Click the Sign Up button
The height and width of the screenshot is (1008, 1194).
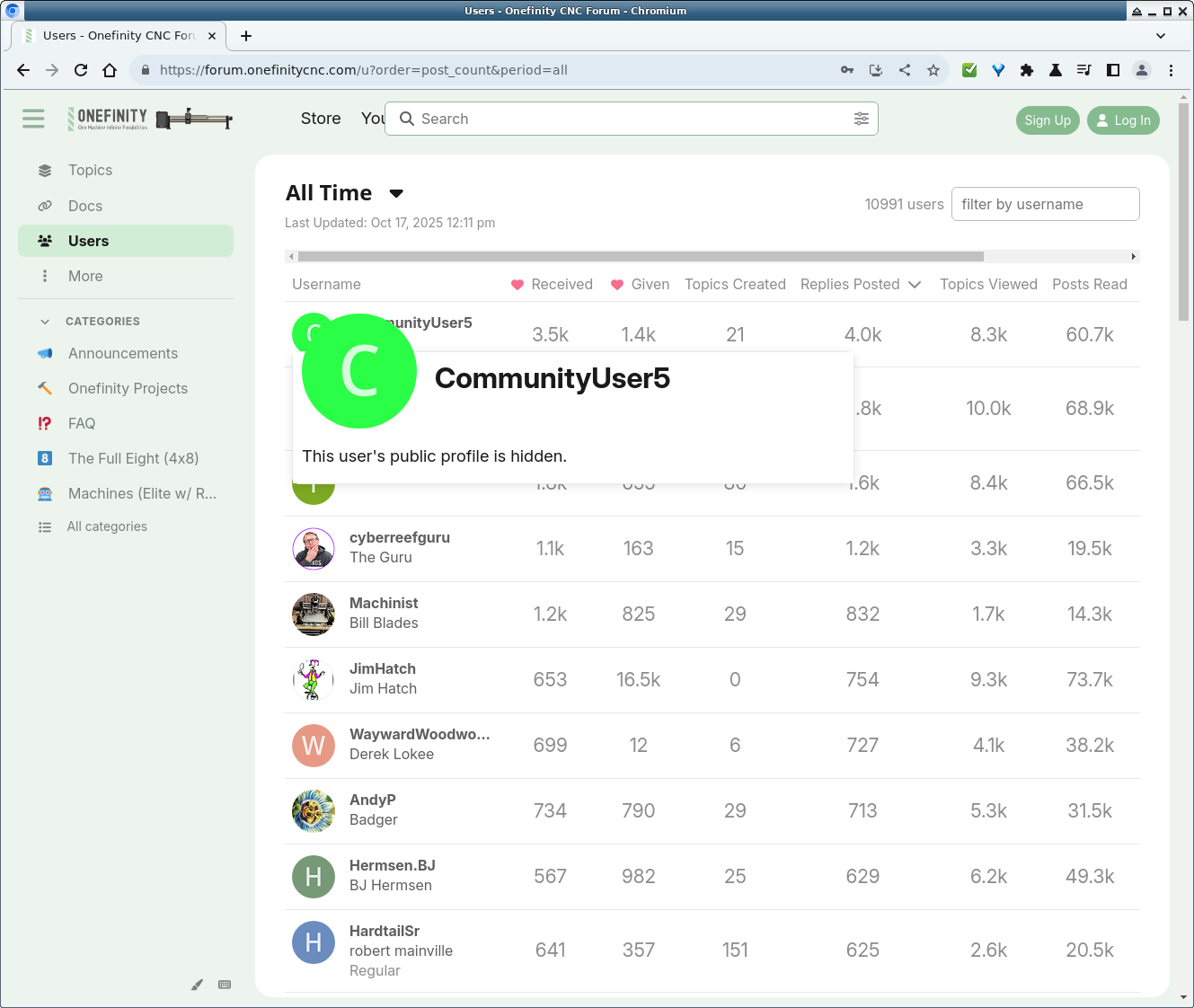coord(1047,120)
